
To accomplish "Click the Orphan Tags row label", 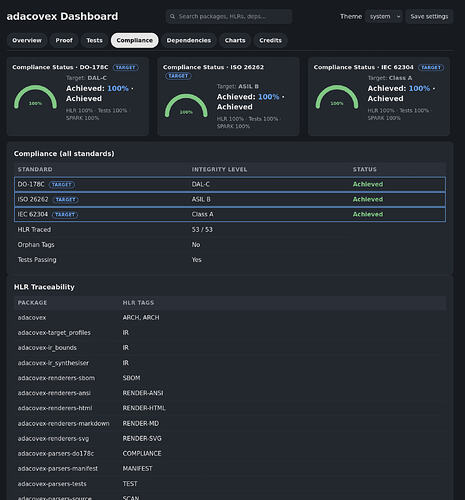I will coord(36,245).
